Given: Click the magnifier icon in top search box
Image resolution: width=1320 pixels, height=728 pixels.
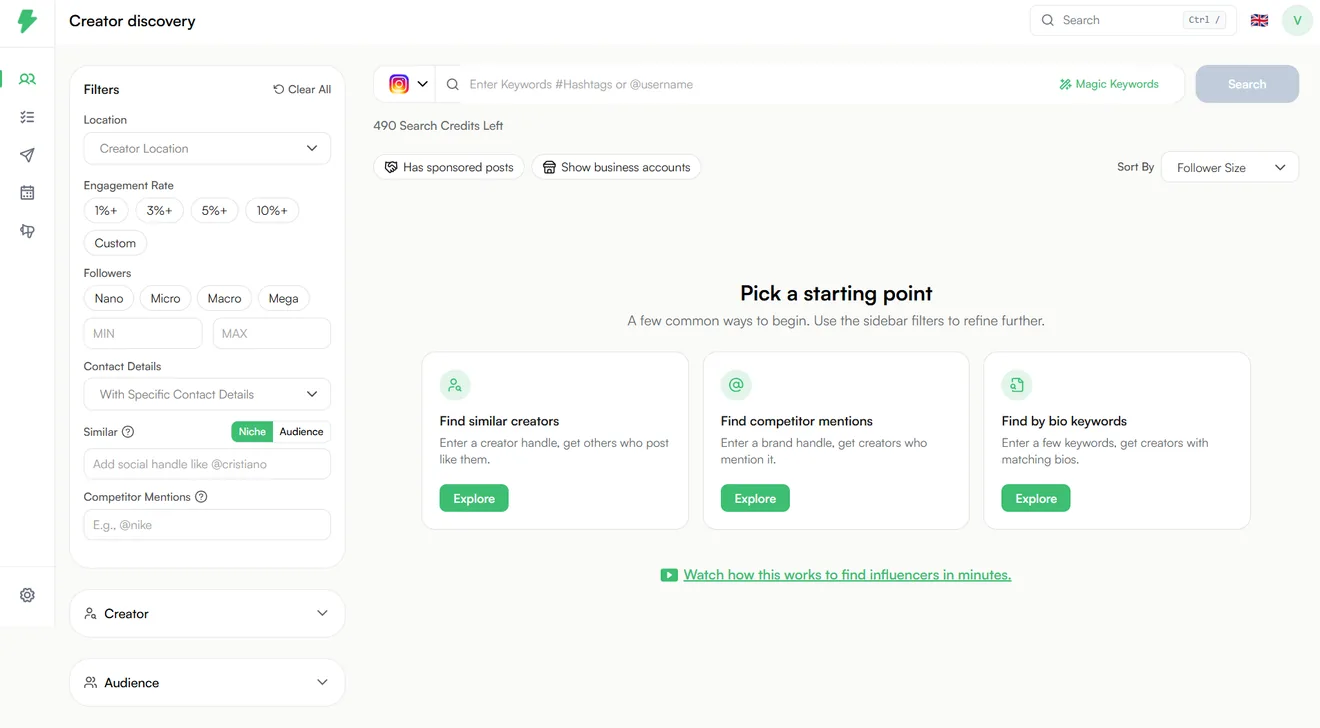Looking at the screenshot, I should pos(1048,20).
